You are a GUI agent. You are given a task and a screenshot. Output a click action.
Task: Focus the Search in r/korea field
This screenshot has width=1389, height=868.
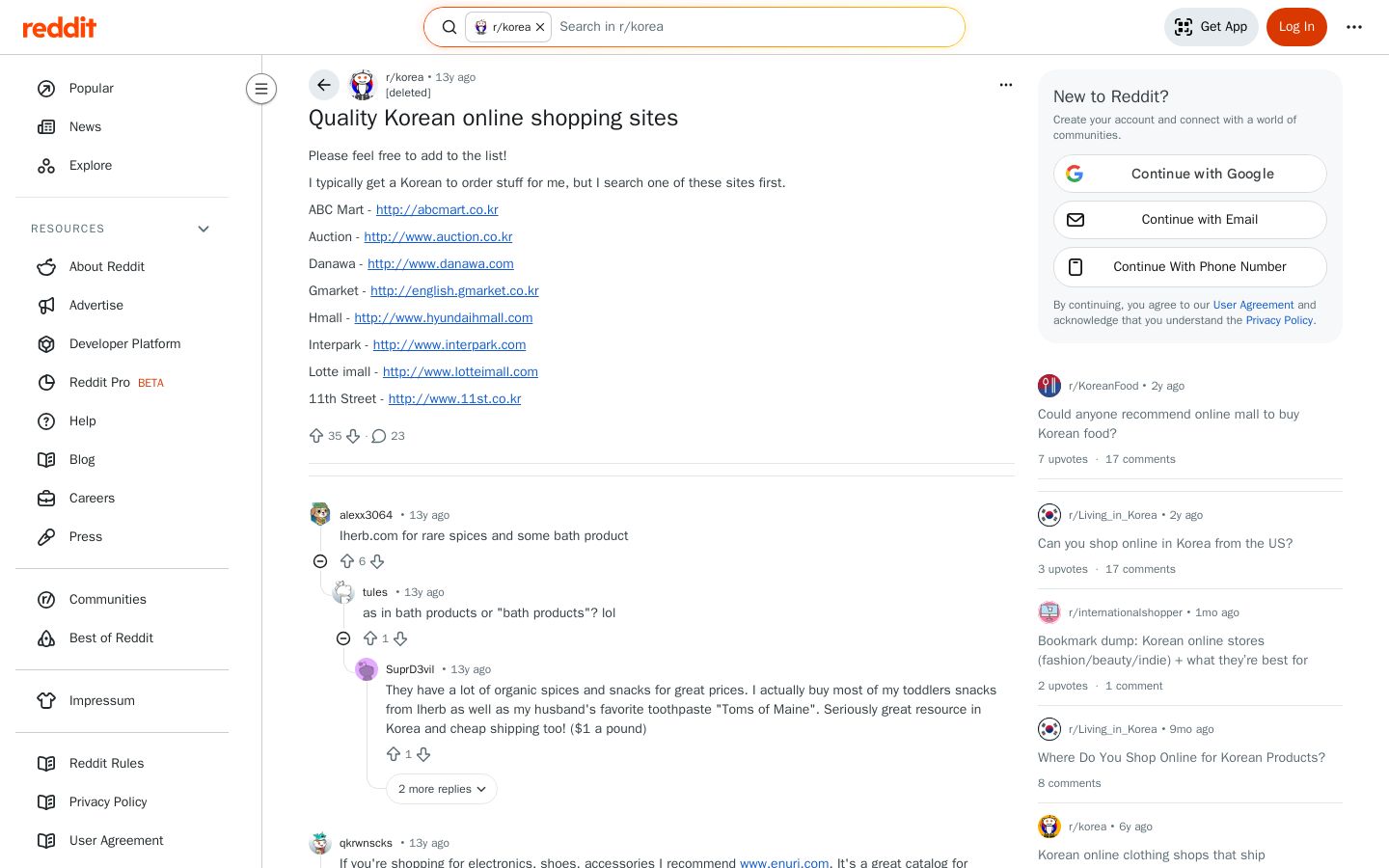(757, 27)
